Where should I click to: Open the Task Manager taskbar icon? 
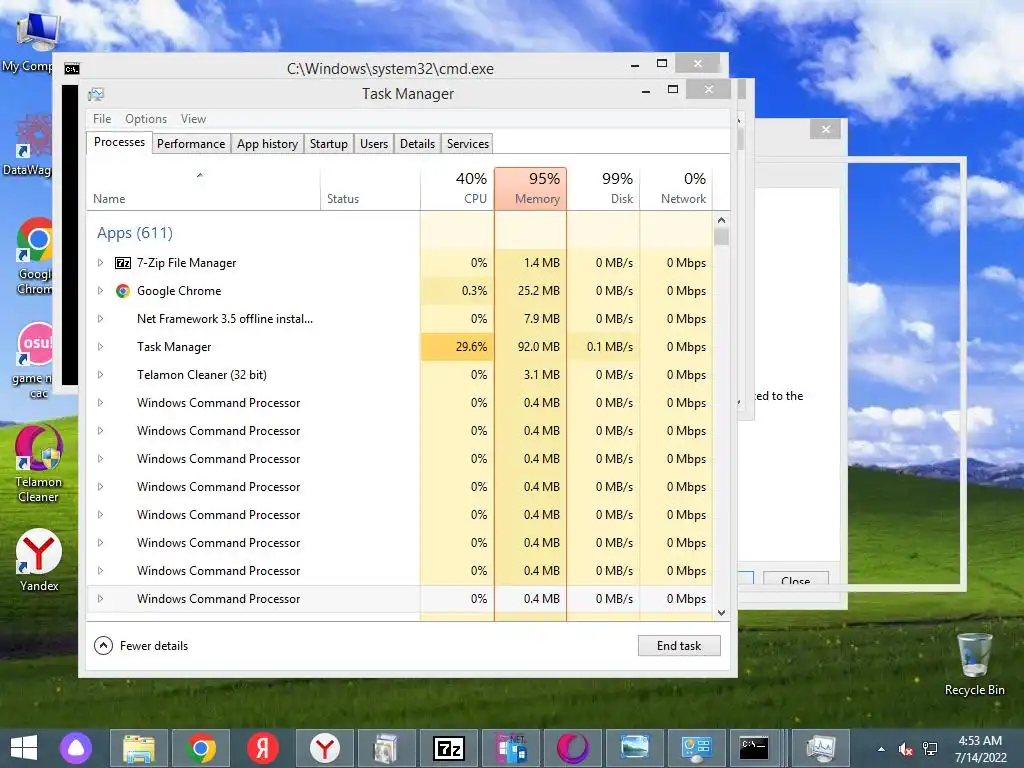point(820,748)
